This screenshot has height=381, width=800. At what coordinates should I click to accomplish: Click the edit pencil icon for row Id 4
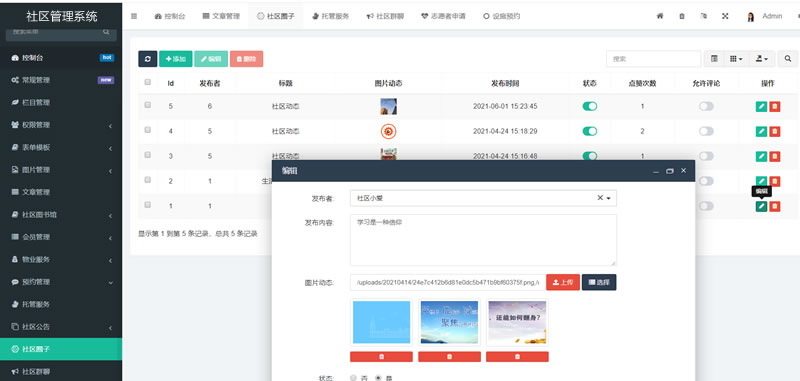761,132
